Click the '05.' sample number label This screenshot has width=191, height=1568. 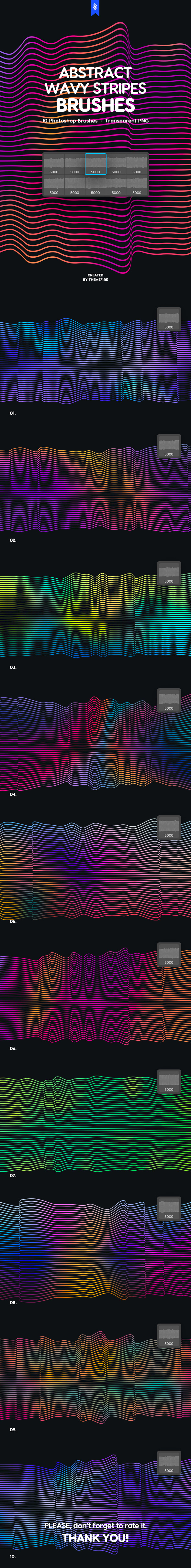pos(13,922)
